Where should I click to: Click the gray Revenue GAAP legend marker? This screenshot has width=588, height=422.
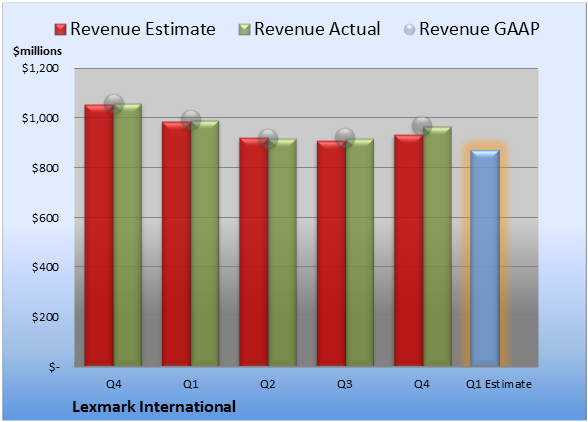pos(409,30)
